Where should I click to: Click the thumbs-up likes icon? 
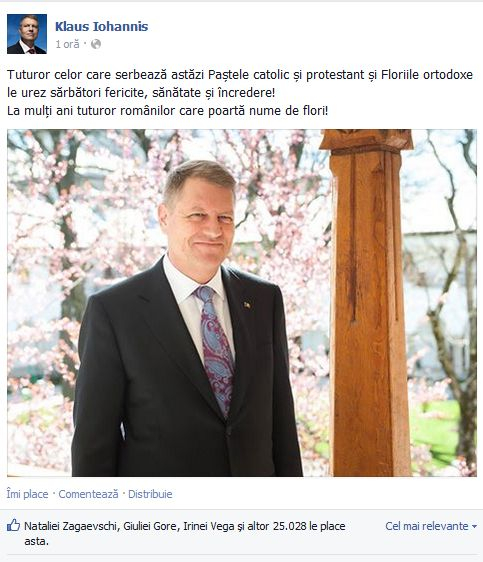[x=14, y=525]
